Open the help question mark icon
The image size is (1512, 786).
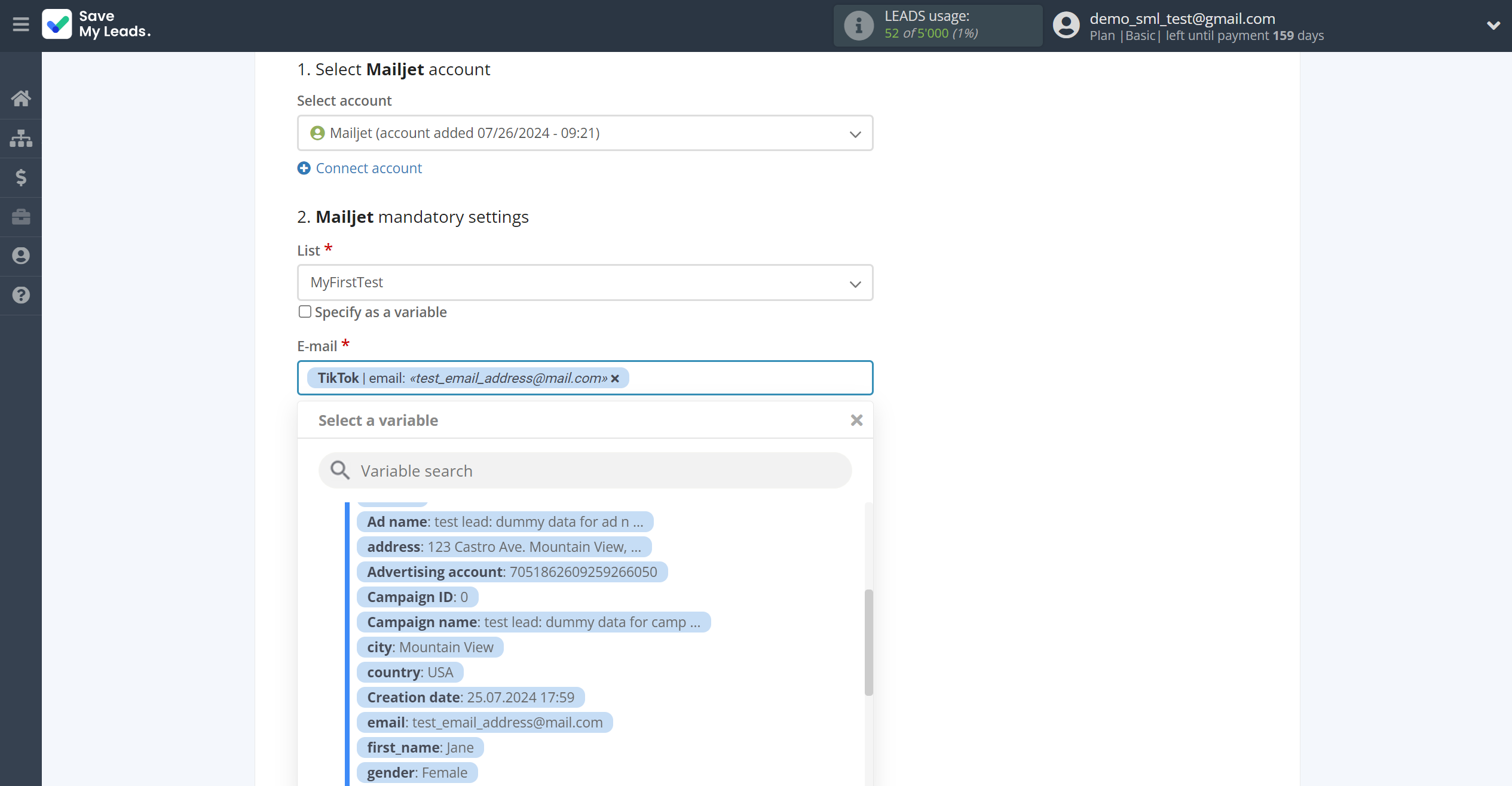21,295
